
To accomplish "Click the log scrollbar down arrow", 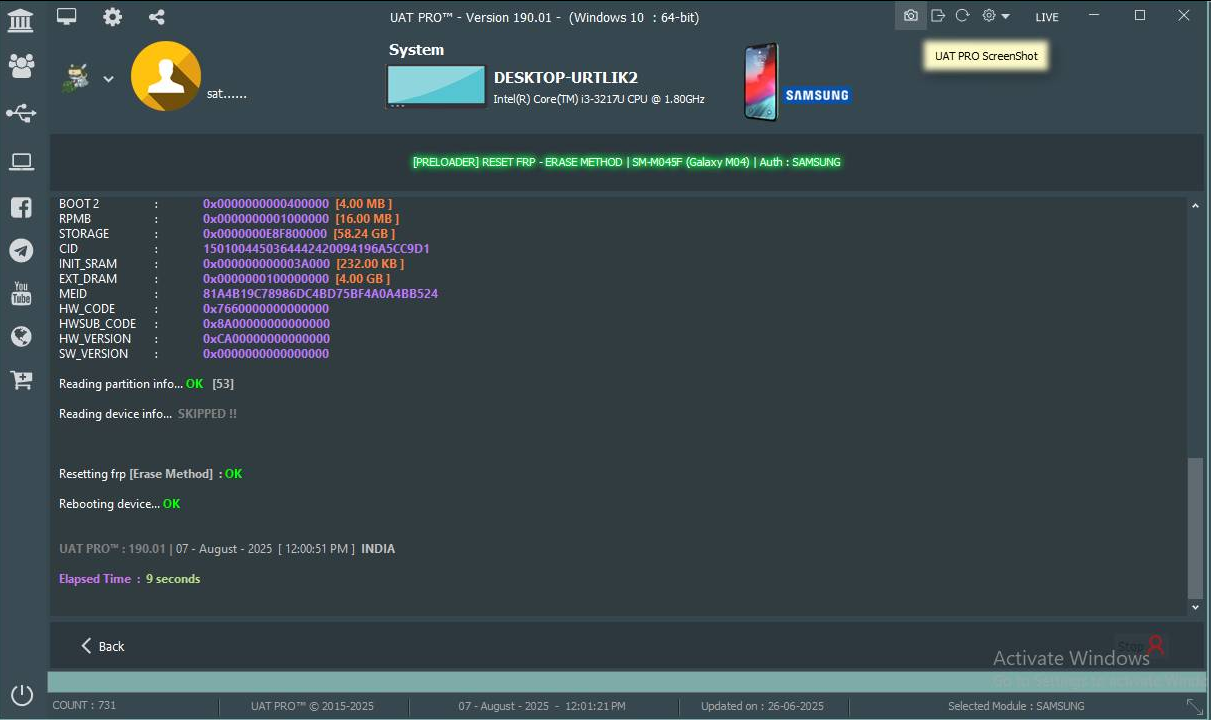I will [x=1195, y=607].
